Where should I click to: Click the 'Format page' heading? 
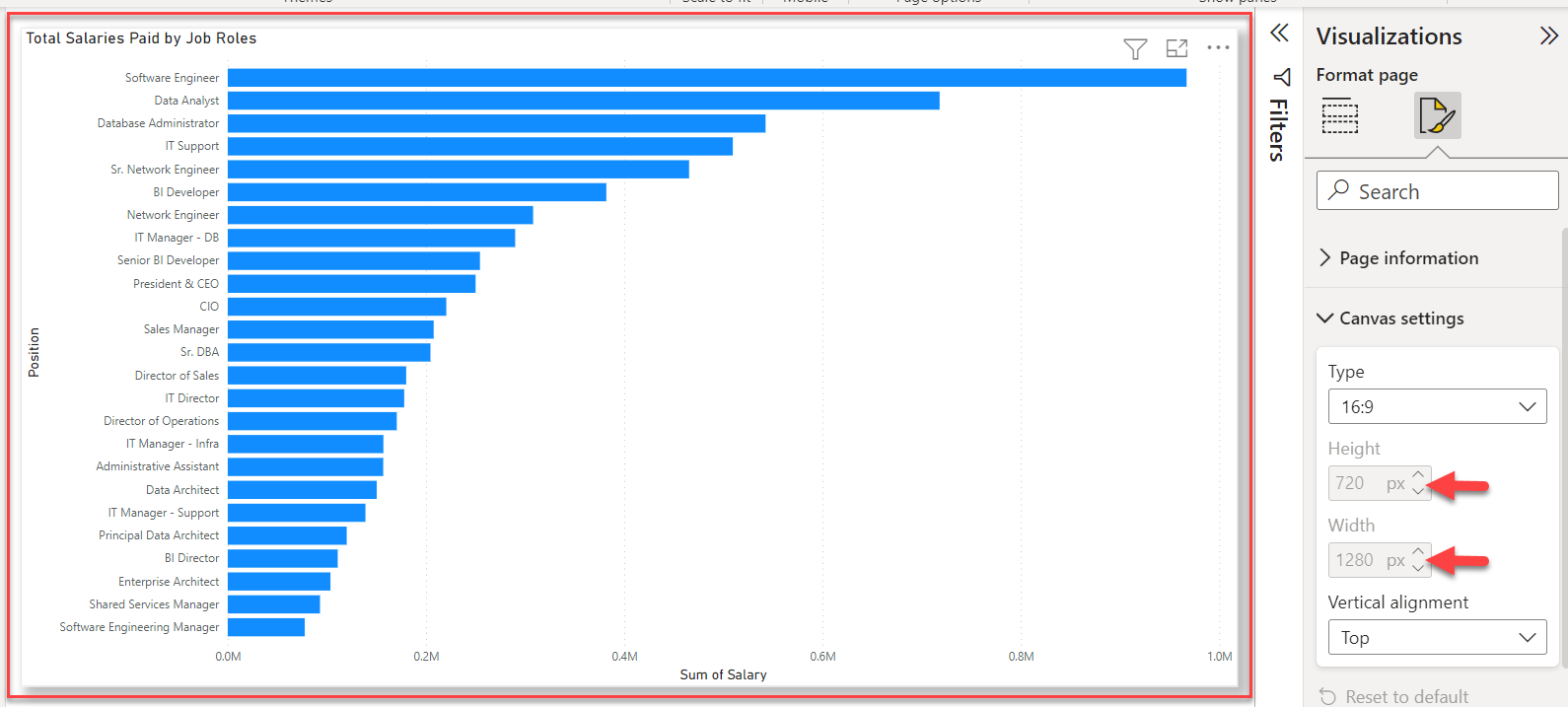(1367, 75)
